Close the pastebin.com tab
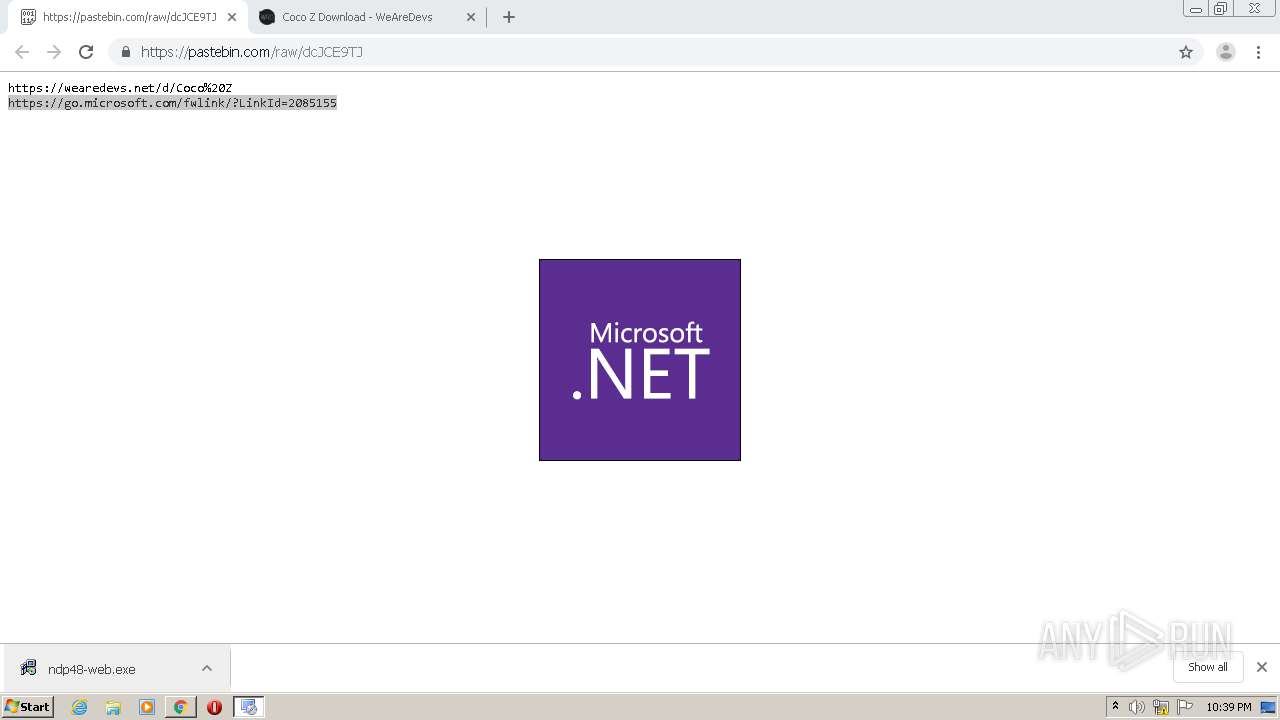Viewport: 1280px width, 720px height. 232,17
